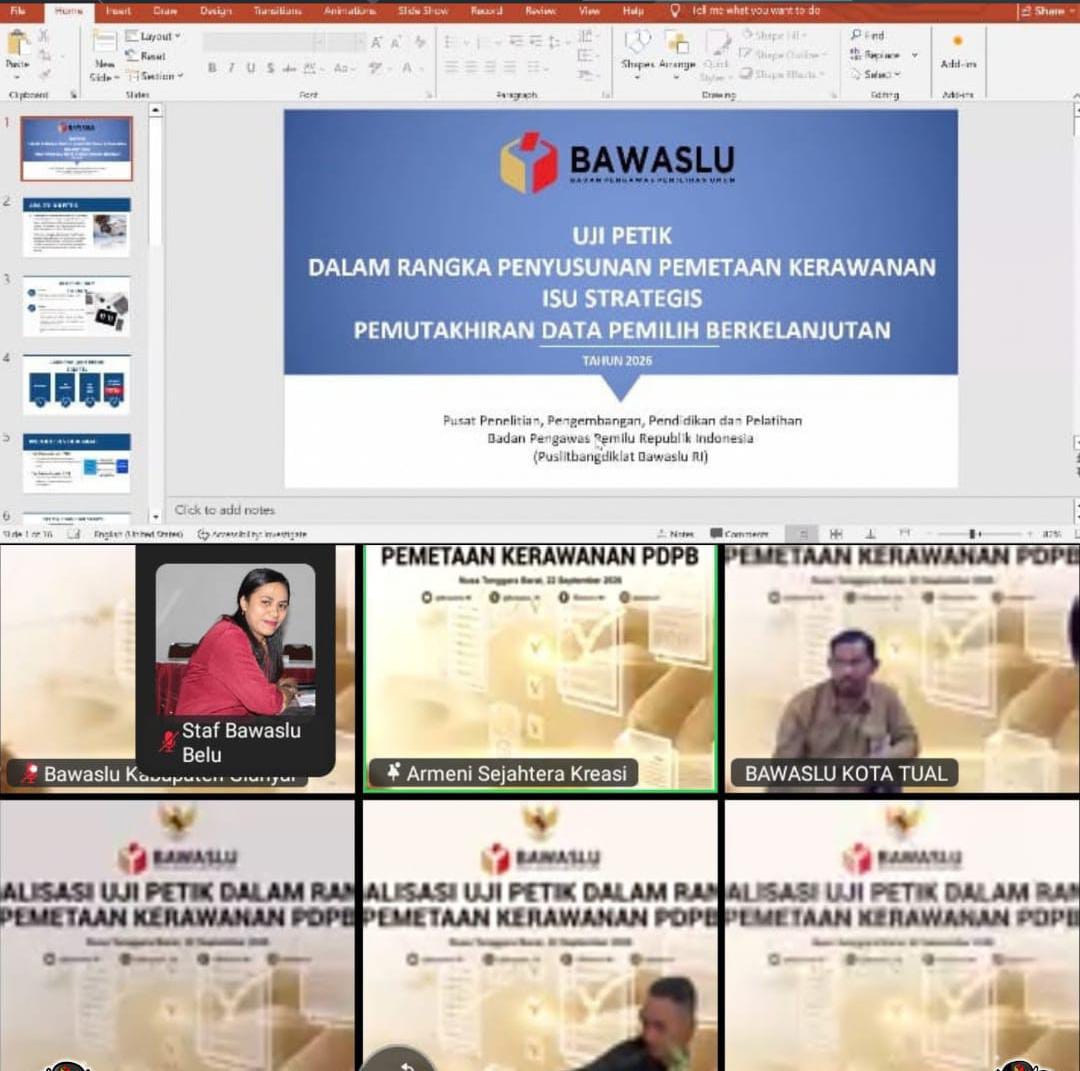
Task: Click the Shape Outline button
Action: (x=784, y=54)
